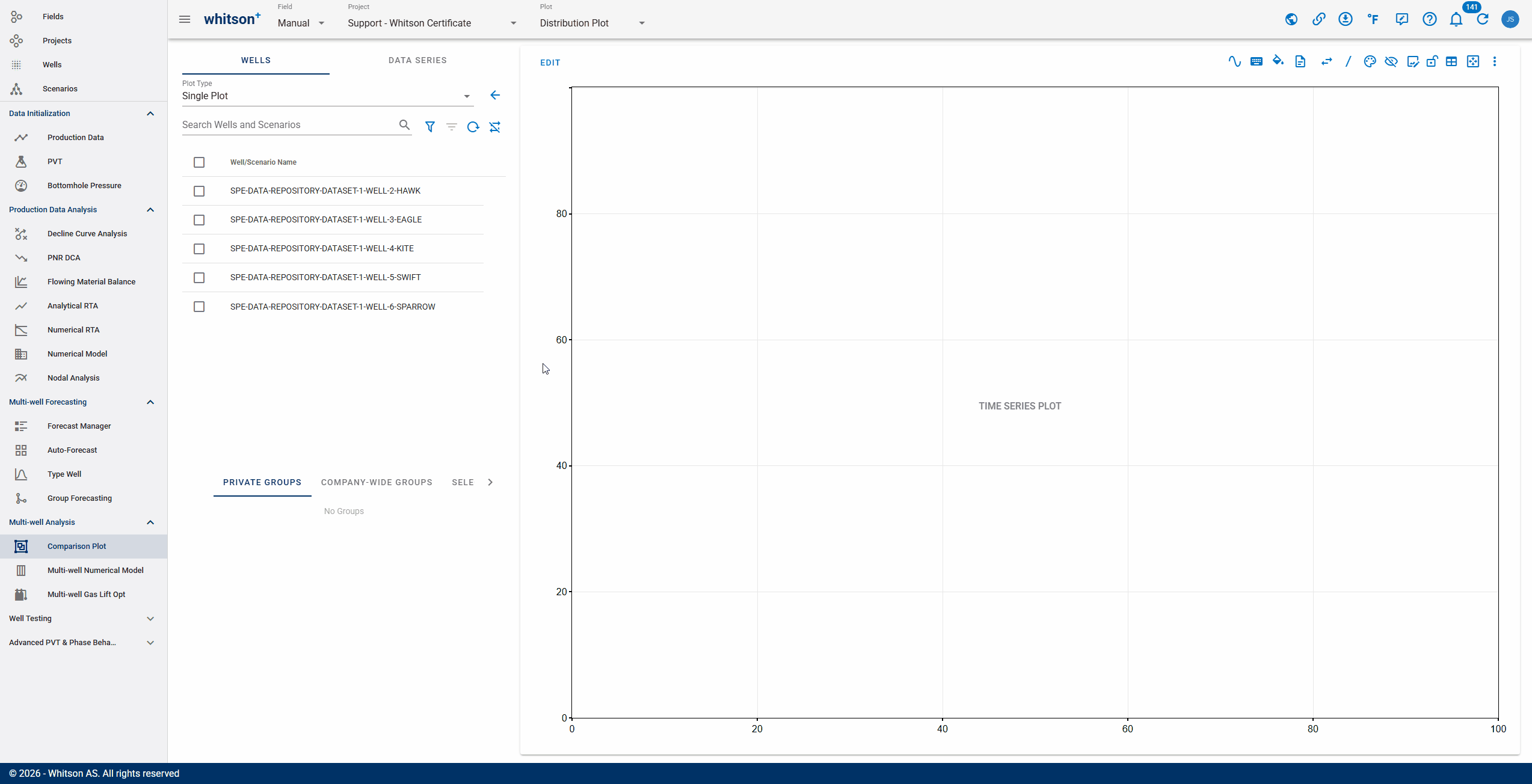The height and width of the screenshot is (784, 1532).
Task: Open the JS user avatar menu
Action: pos(1510,19)
